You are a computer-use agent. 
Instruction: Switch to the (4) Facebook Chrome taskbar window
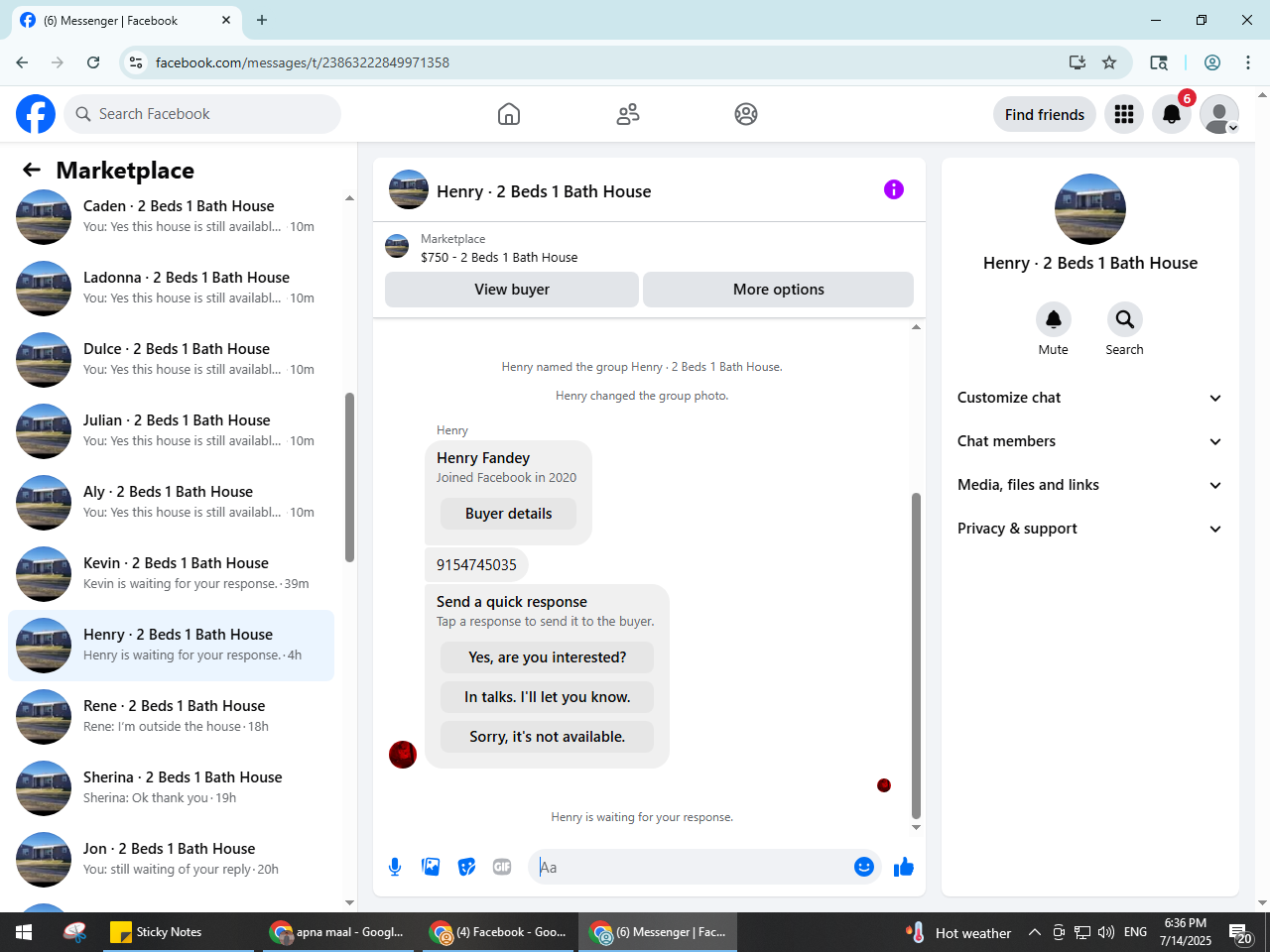point(498,932)
